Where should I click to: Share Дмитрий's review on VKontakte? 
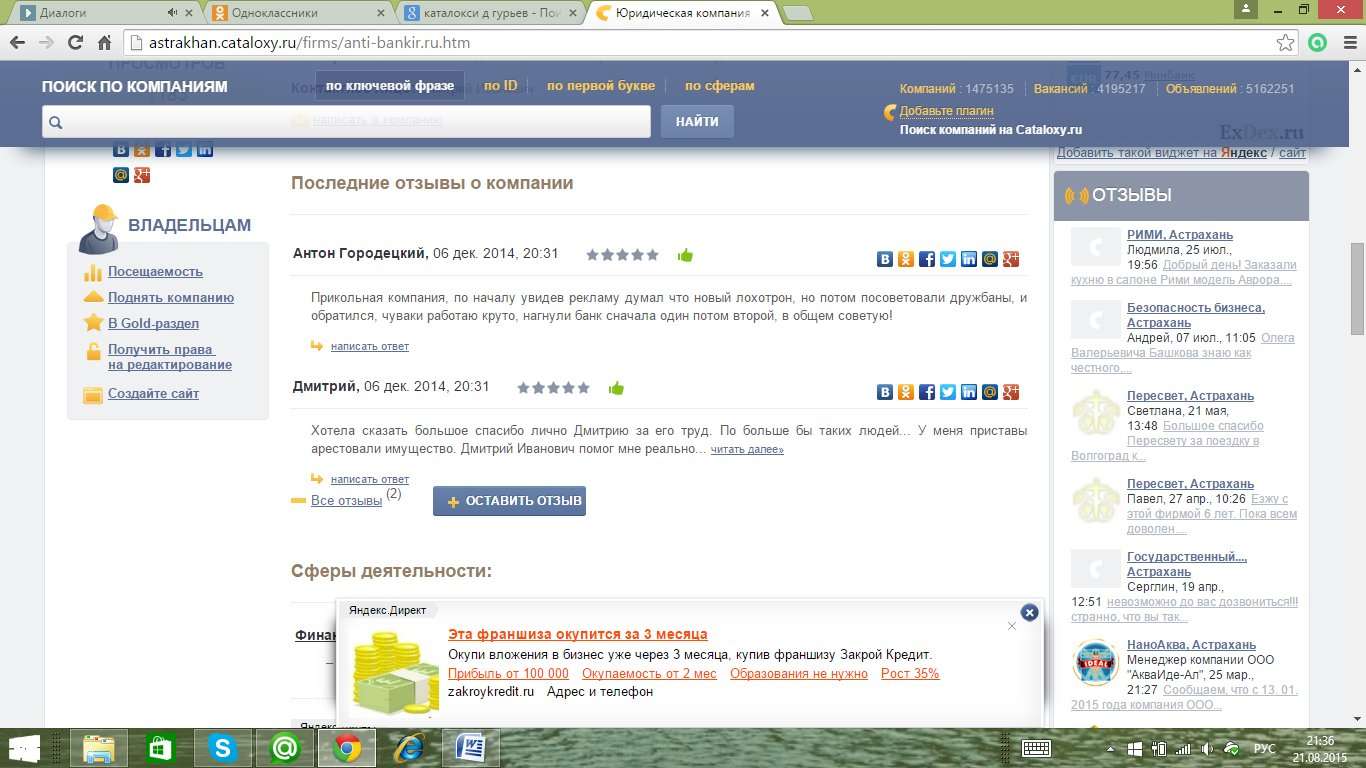885,392
